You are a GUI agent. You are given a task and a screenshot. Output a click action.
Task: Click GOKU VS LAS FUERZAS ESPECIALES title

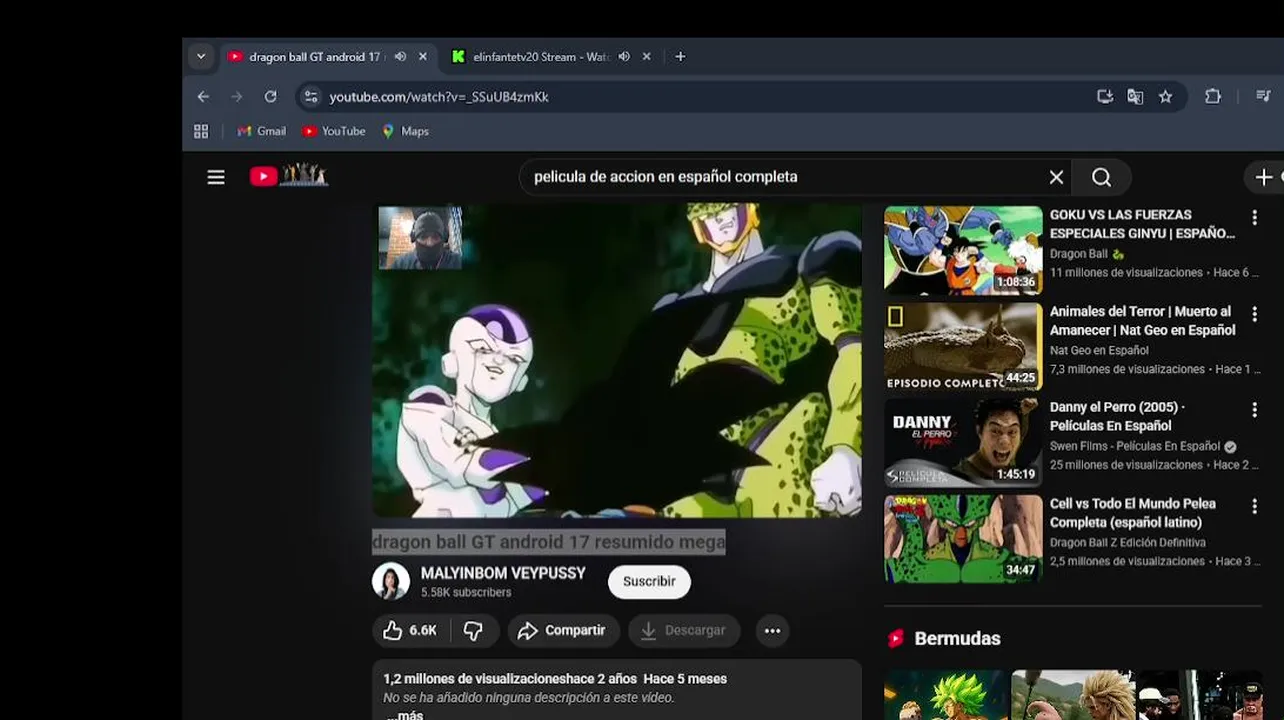pos(1142,224)
